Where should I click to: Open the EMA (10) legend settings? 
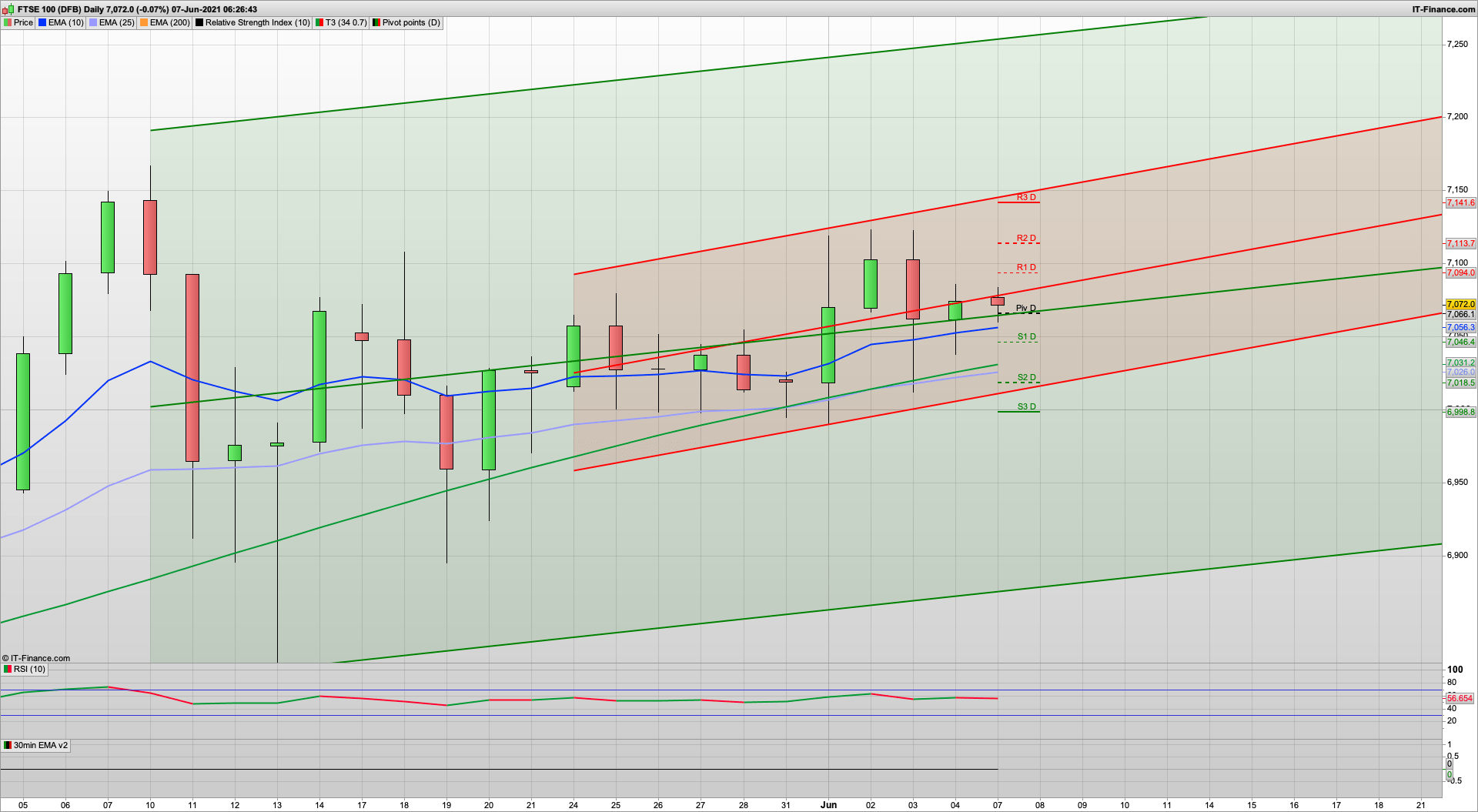point(66,22)
